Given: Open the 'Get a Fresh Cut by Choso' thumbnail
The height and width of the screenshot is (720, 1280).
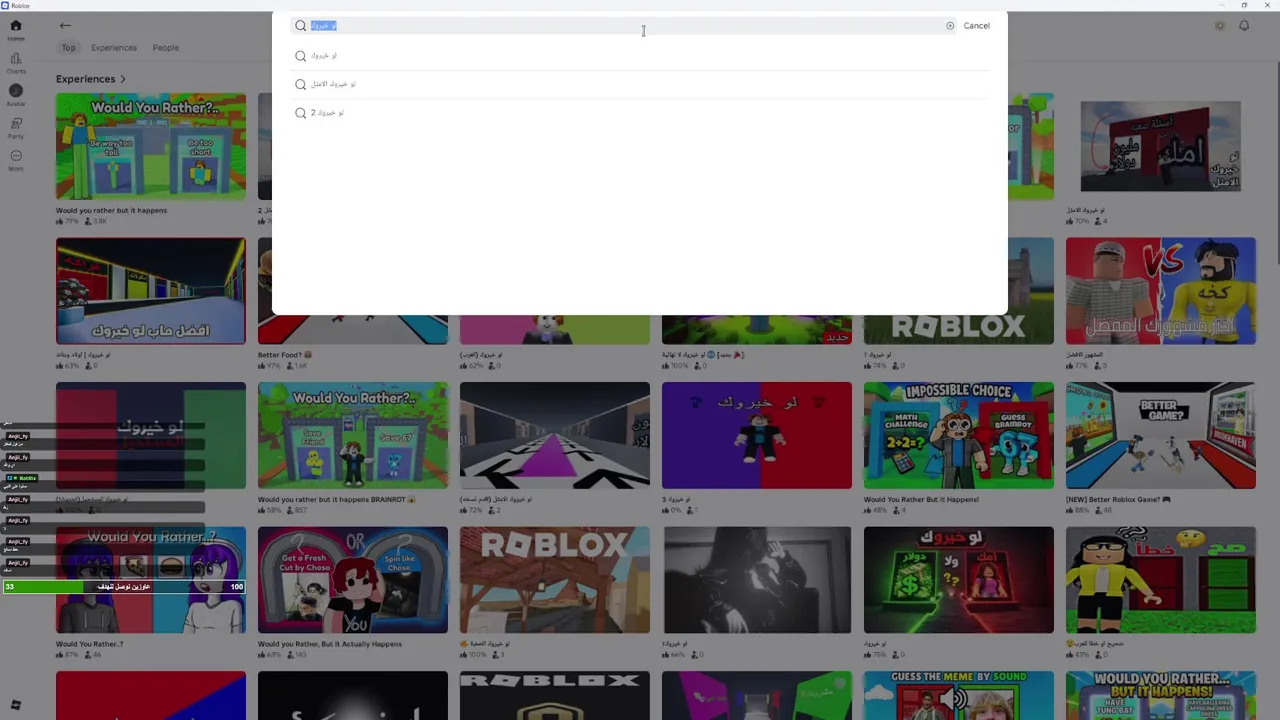Looking at the screenshot, I should [x=353, y=580].
